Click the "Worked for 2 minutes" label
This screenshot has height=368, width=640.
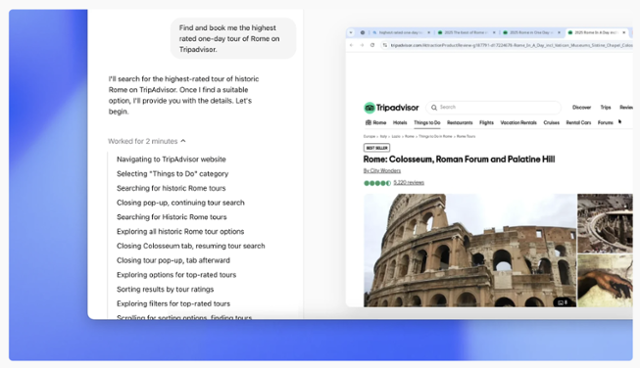(x=143, y=141)
